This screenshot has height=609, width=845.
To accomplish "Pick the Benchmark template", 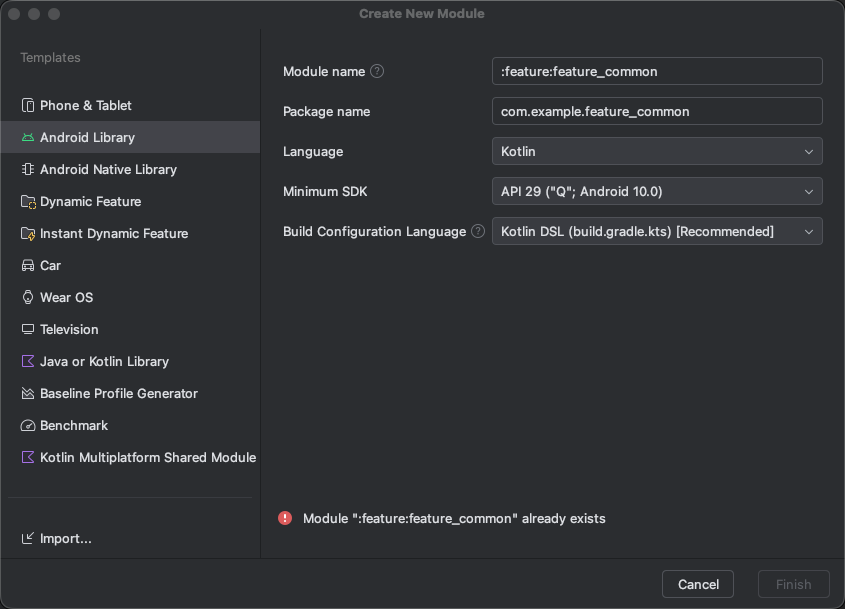I will [x=73, y=425].
